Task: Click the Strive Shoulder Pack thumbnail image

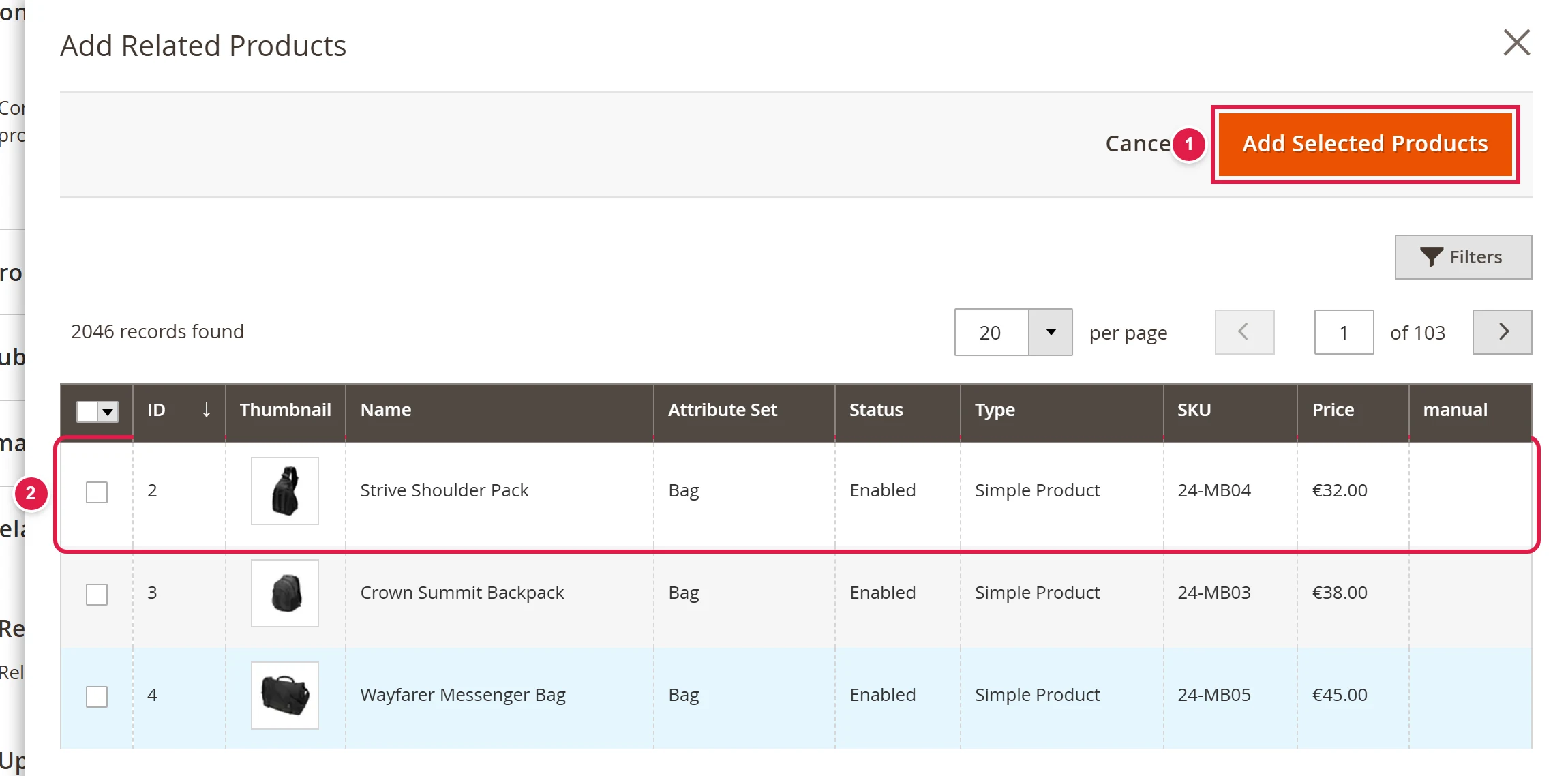Action: (x=285, y=491)
